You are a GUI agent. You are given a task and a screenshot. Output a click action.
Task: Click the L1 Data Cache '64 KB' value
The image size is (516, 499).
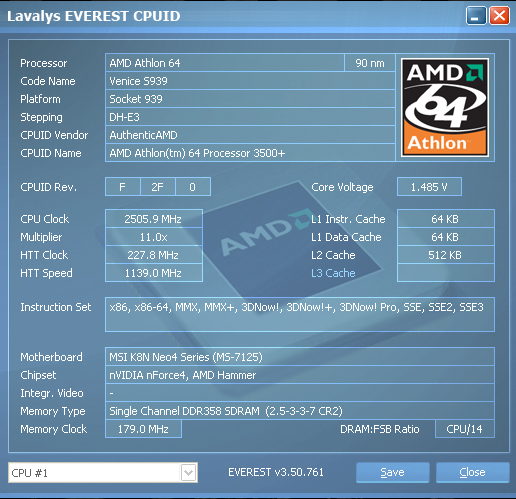point(446,237)
